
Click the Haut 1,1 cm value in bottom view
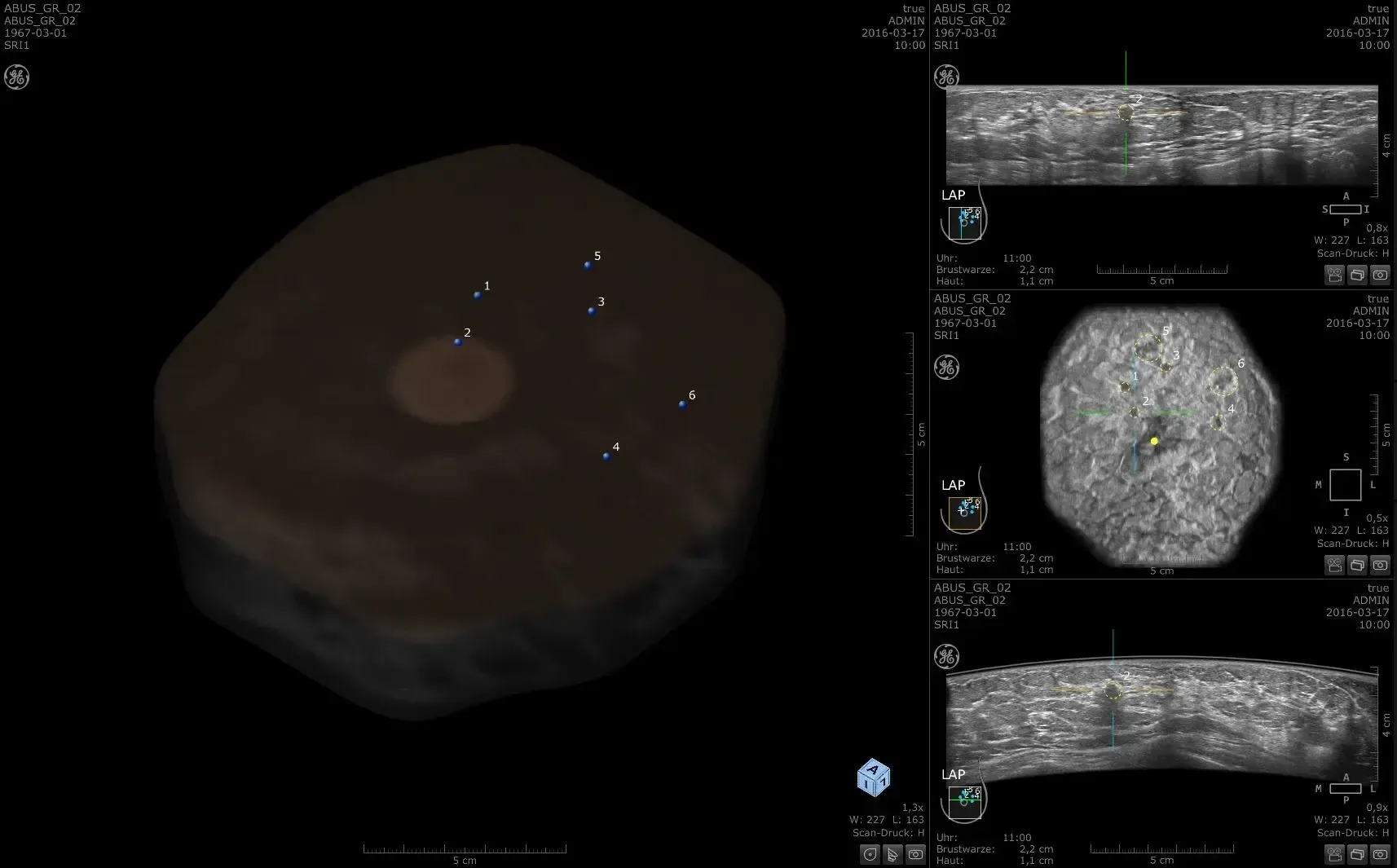[x=1036, y=861]
